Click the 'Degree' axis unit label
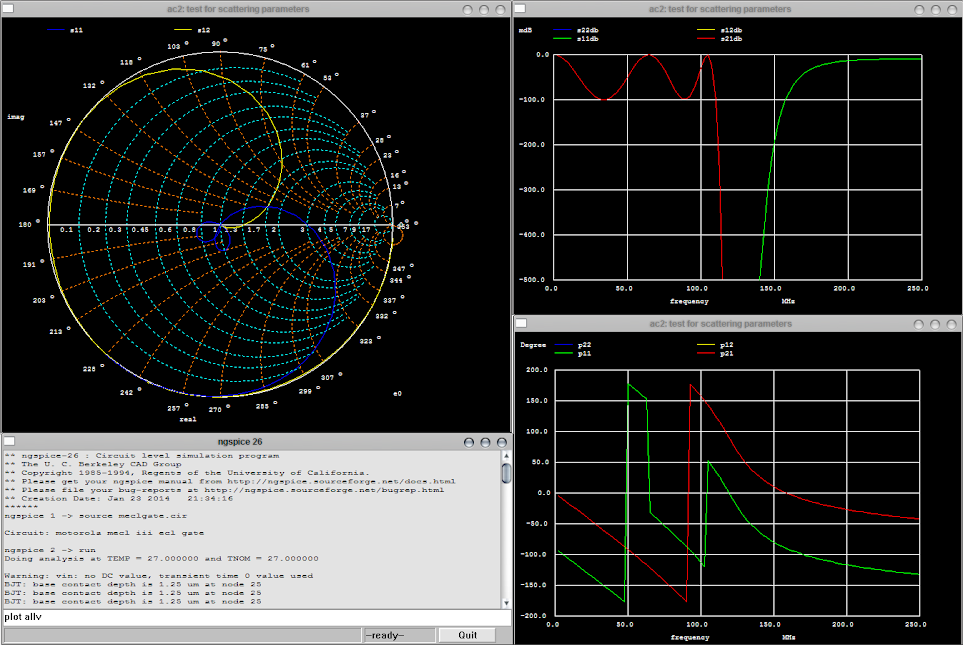The width and height of the screenshot is (963, 645). [x=533, y=345]
